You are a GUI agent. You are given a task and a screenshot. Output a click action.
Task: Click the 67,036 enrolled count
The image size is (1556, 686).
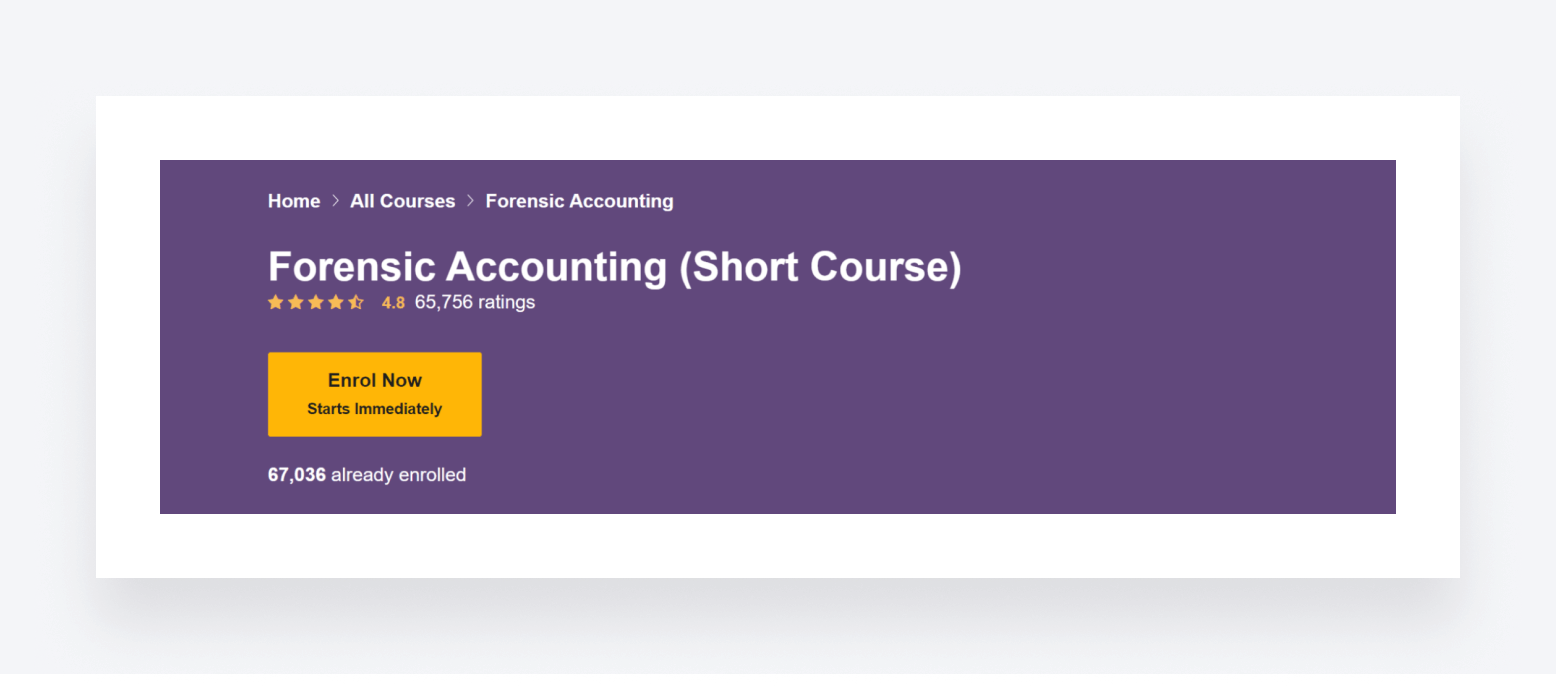pos(297,475)
